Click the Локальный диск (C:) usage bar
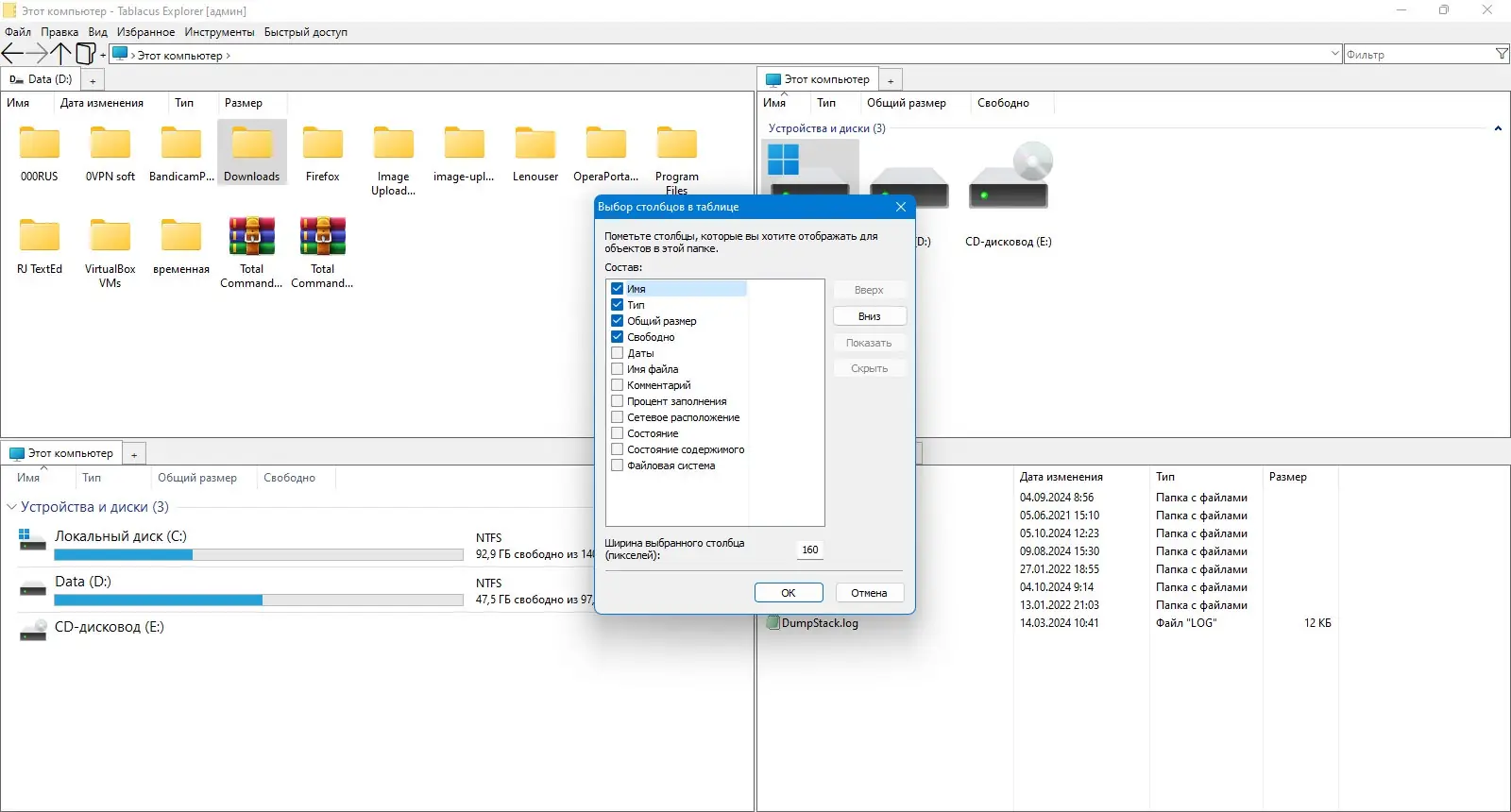This screenshot has height=812, width=1511. [259, 555]
